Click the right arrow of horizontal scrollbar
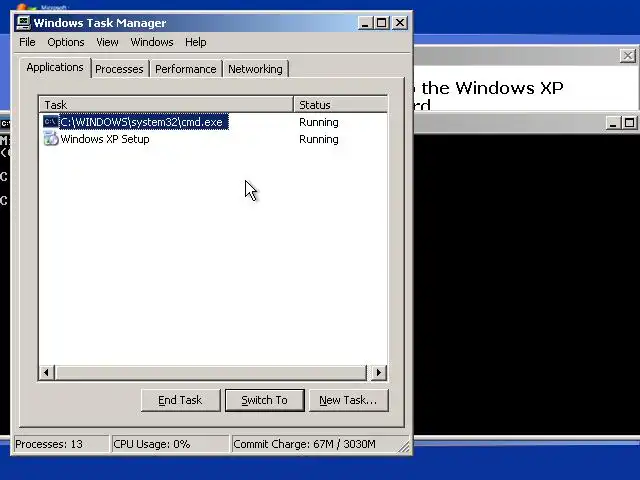The width and height of the screenshot is (640, 480). 379,372
